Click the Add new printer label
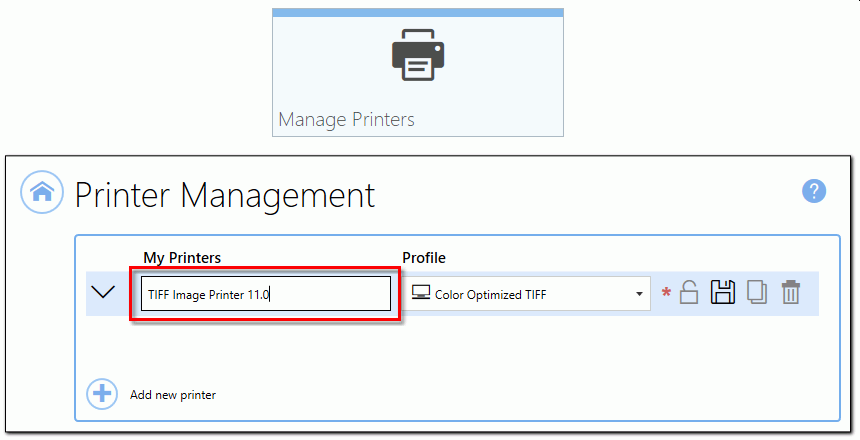This screenshot has width=860, height=440. tap(173, 395)
